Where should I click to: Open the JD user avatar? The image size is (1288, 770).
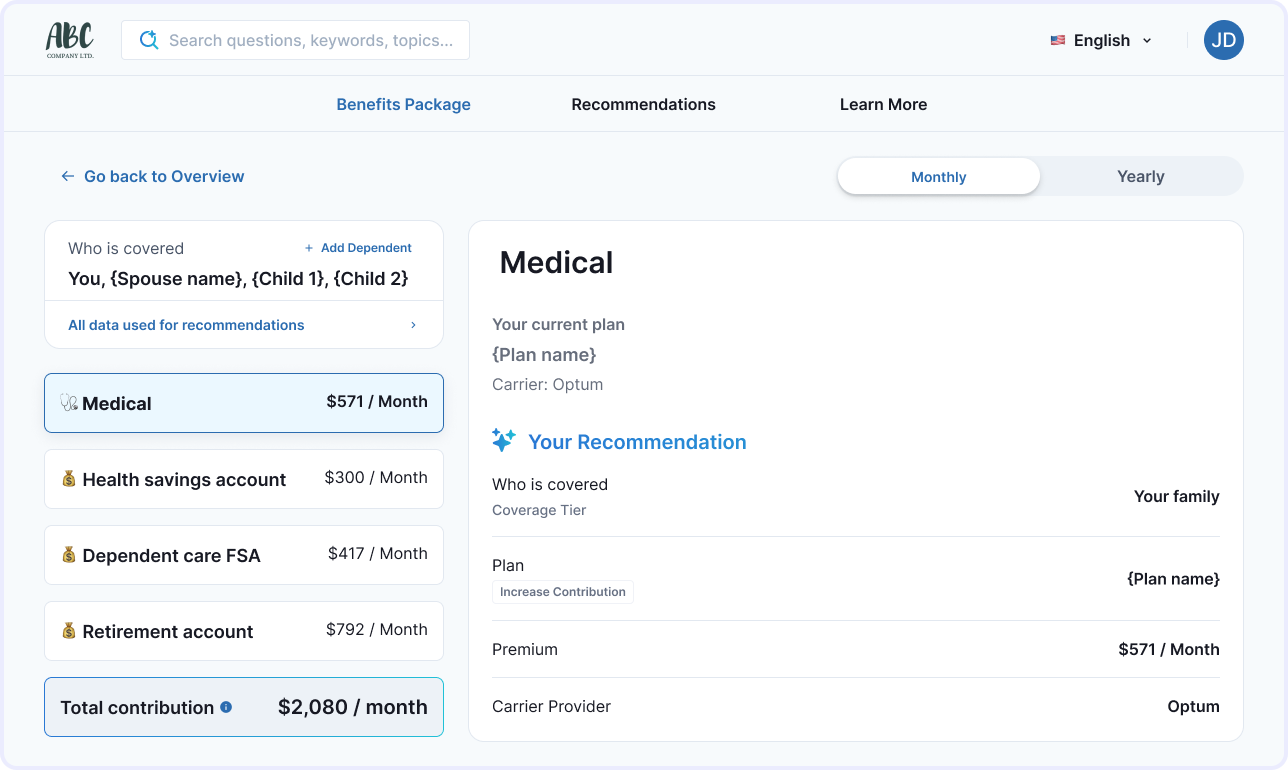1223,40
